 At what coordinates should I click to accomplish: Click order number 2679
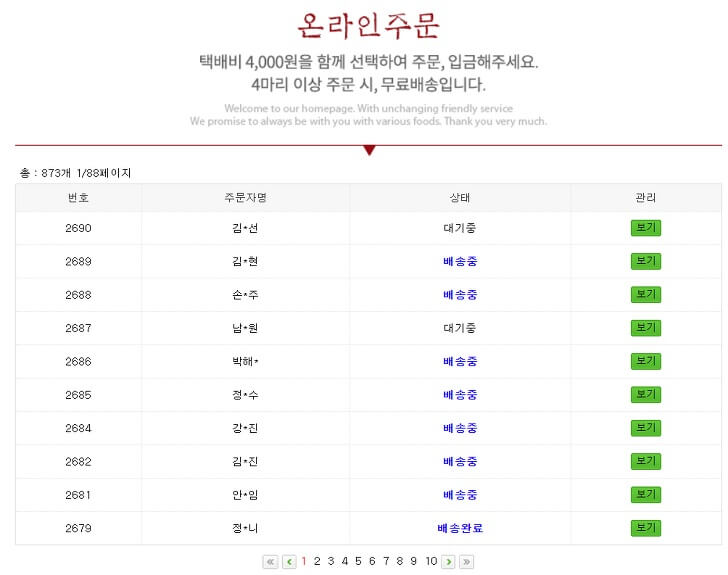click(78, 528)
